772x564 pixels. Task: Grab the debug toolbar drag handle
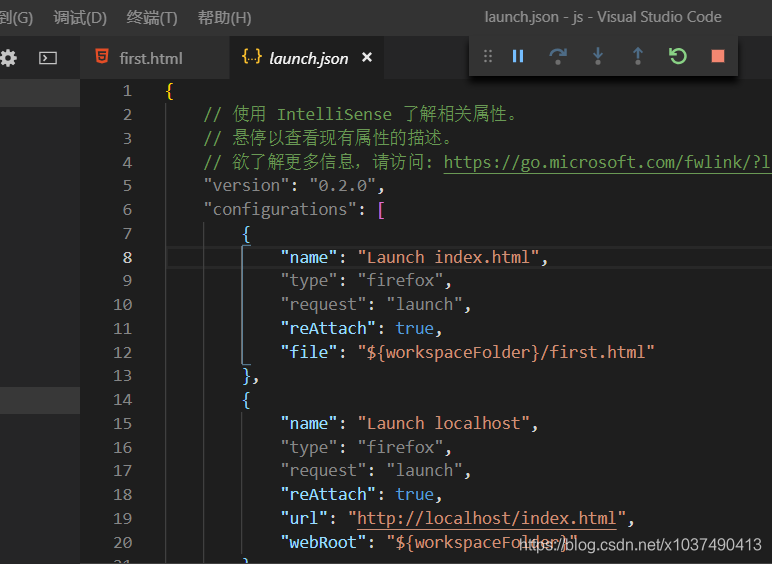pyautogui.click(x=487, y=56)
